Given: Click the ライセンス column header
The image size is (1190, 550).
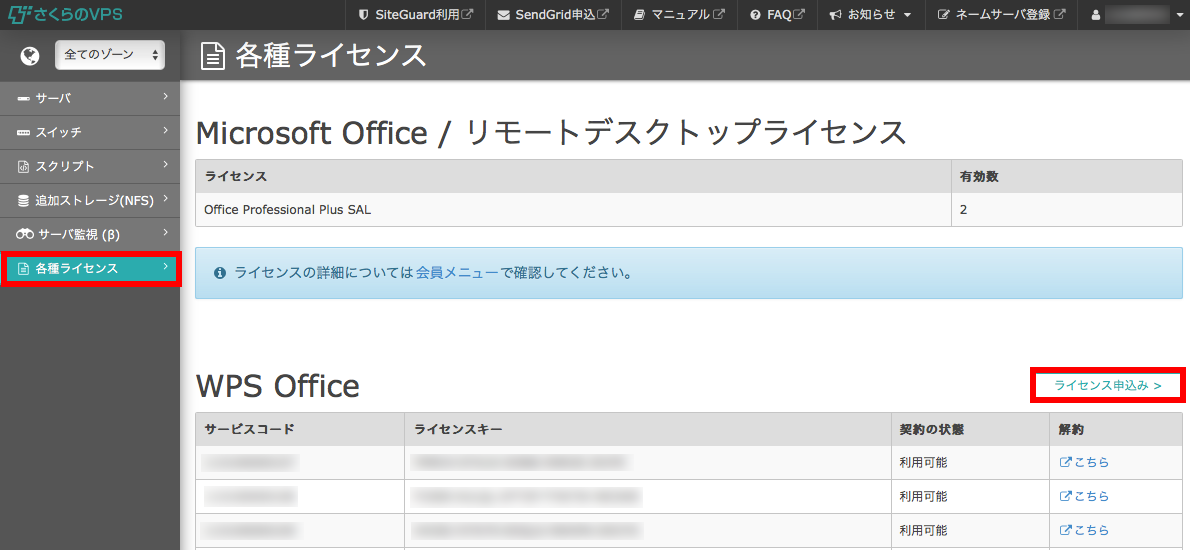Looking at the screenshot, I should [x=573, y=176].
